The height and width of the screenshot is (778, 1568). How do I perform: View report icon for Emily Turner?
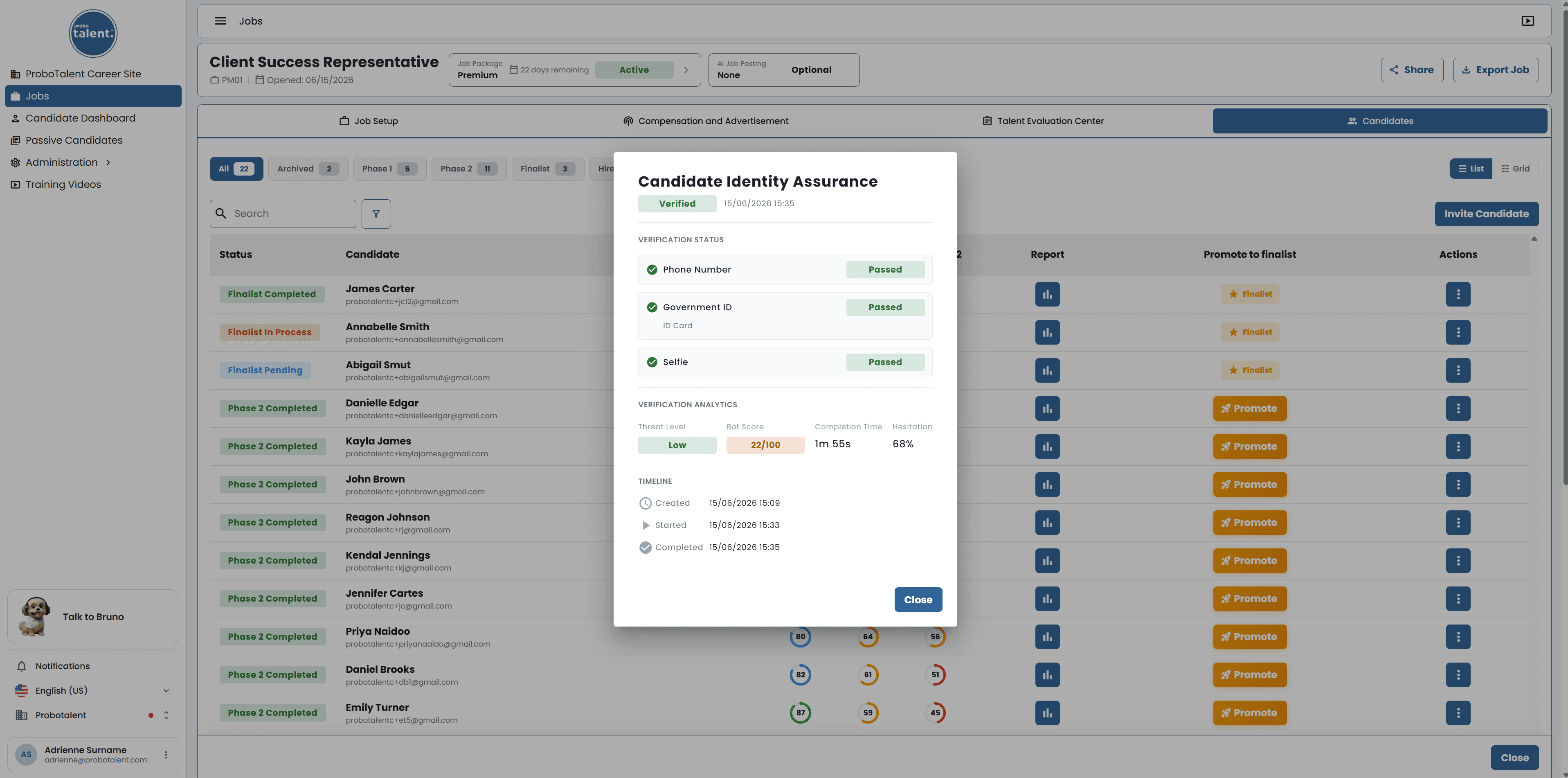pyautogui.click(x=1047, y=713)
